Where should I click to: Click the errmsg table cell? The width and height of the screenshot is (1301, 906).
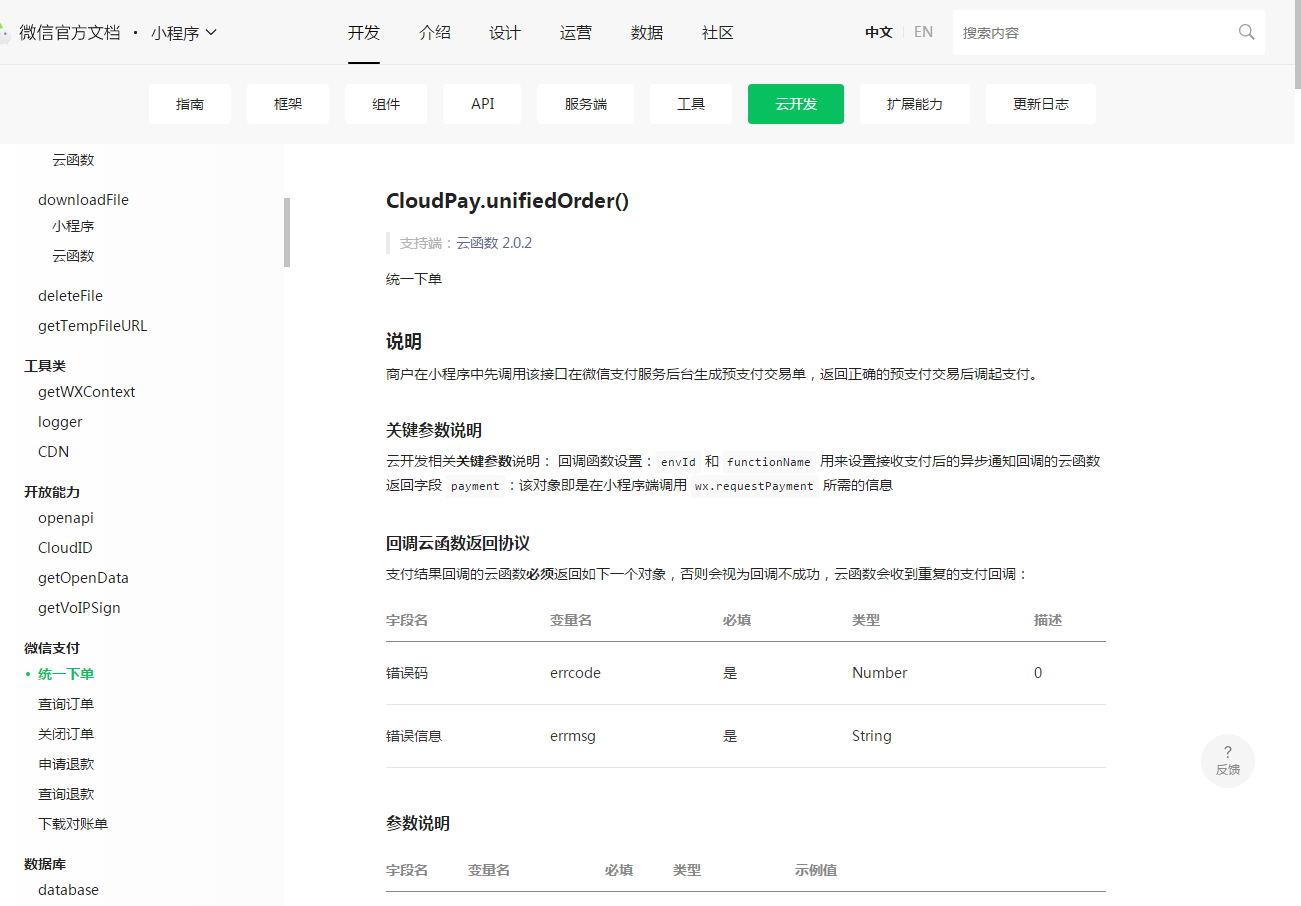click(573, 736)
